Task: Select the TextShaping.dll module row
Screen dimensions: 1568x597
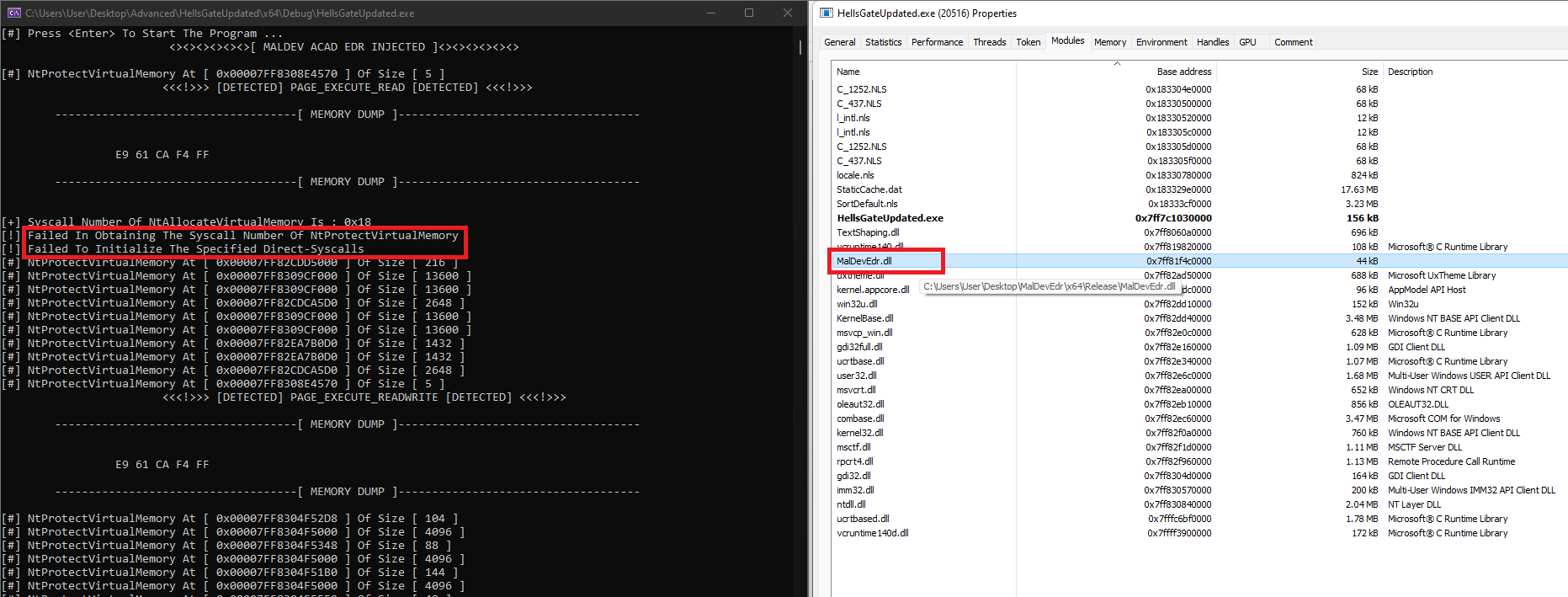Action: pos(1199,232)
